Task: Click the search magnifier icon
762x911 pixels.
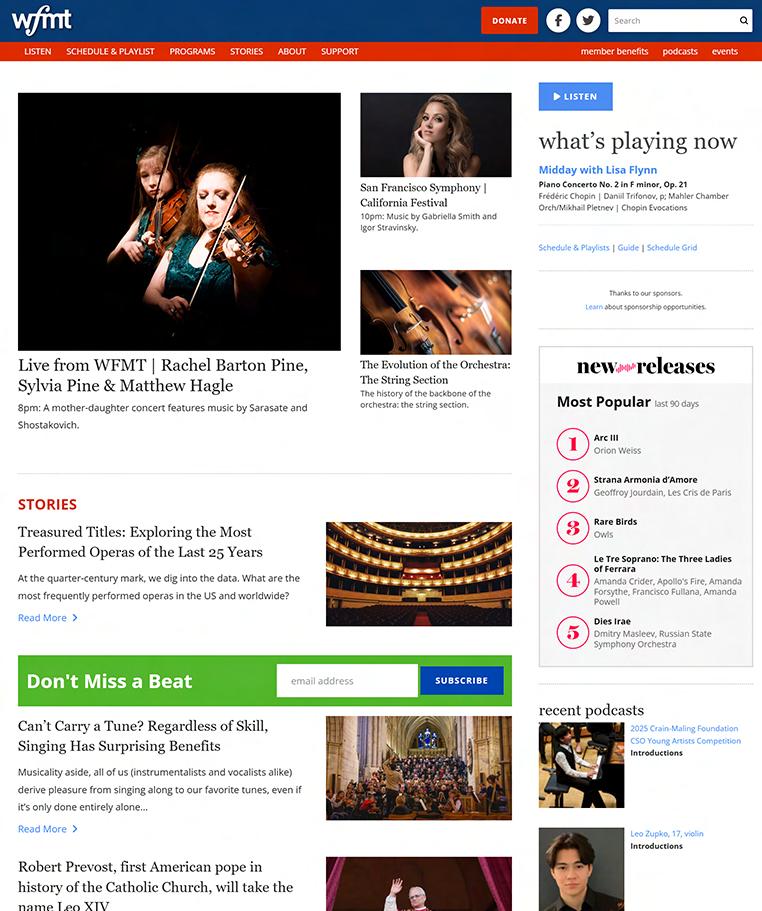Action: (x=743, y=20)
